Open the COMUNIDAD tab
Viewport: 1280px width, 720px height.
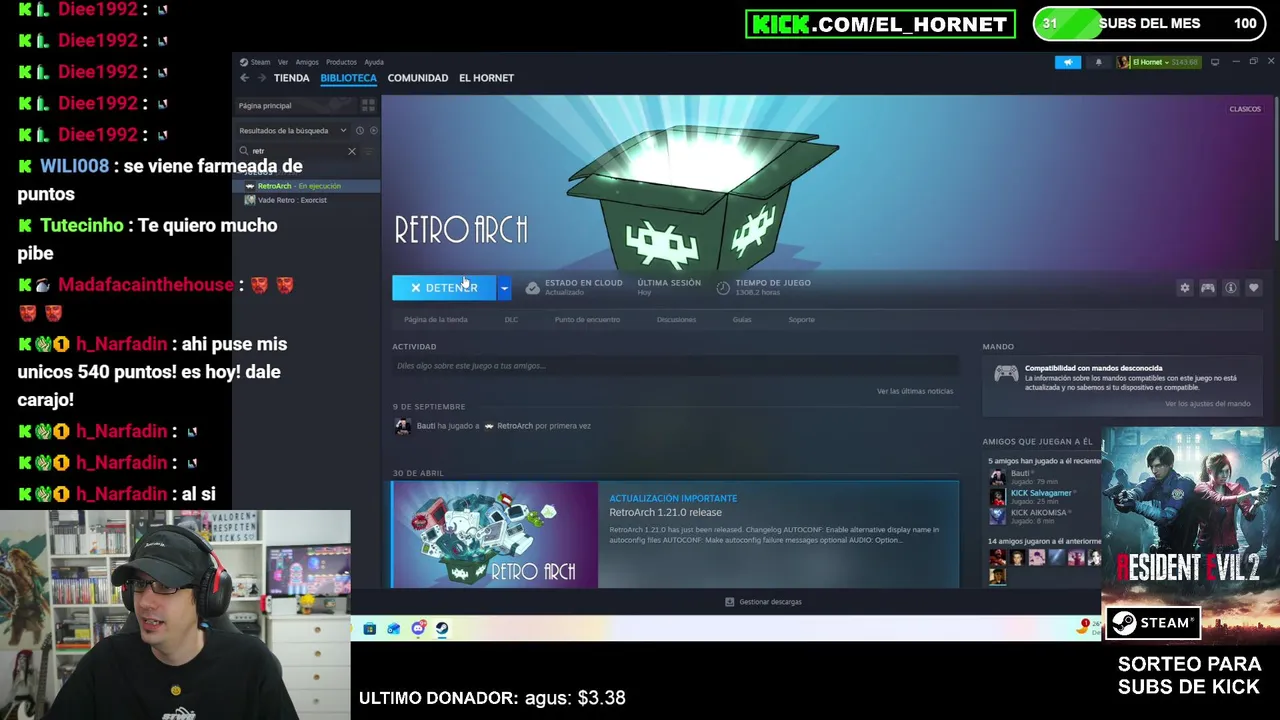click(x=418, y=78)
